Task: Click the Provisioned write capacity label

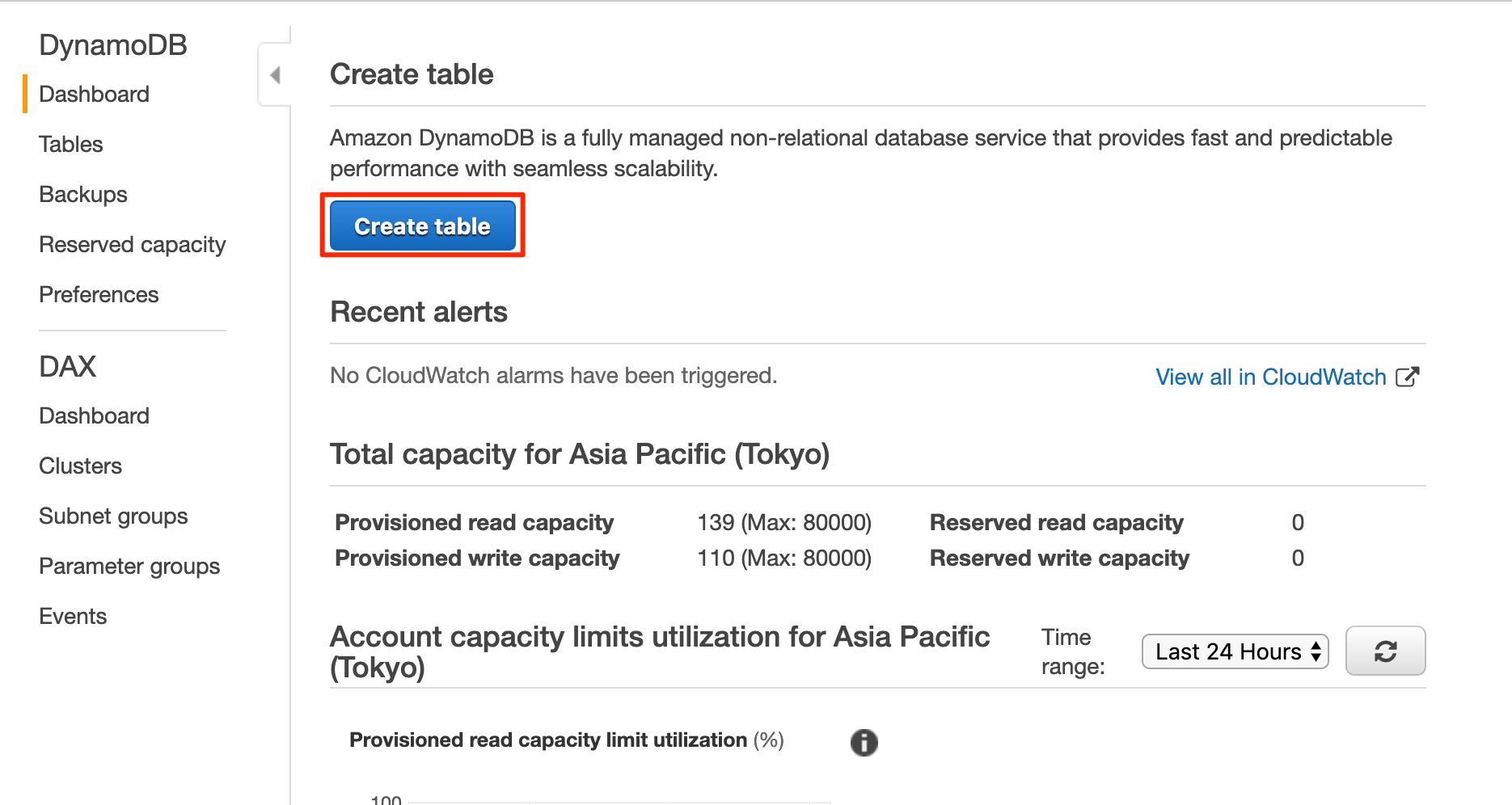Action: pos(477,558)
